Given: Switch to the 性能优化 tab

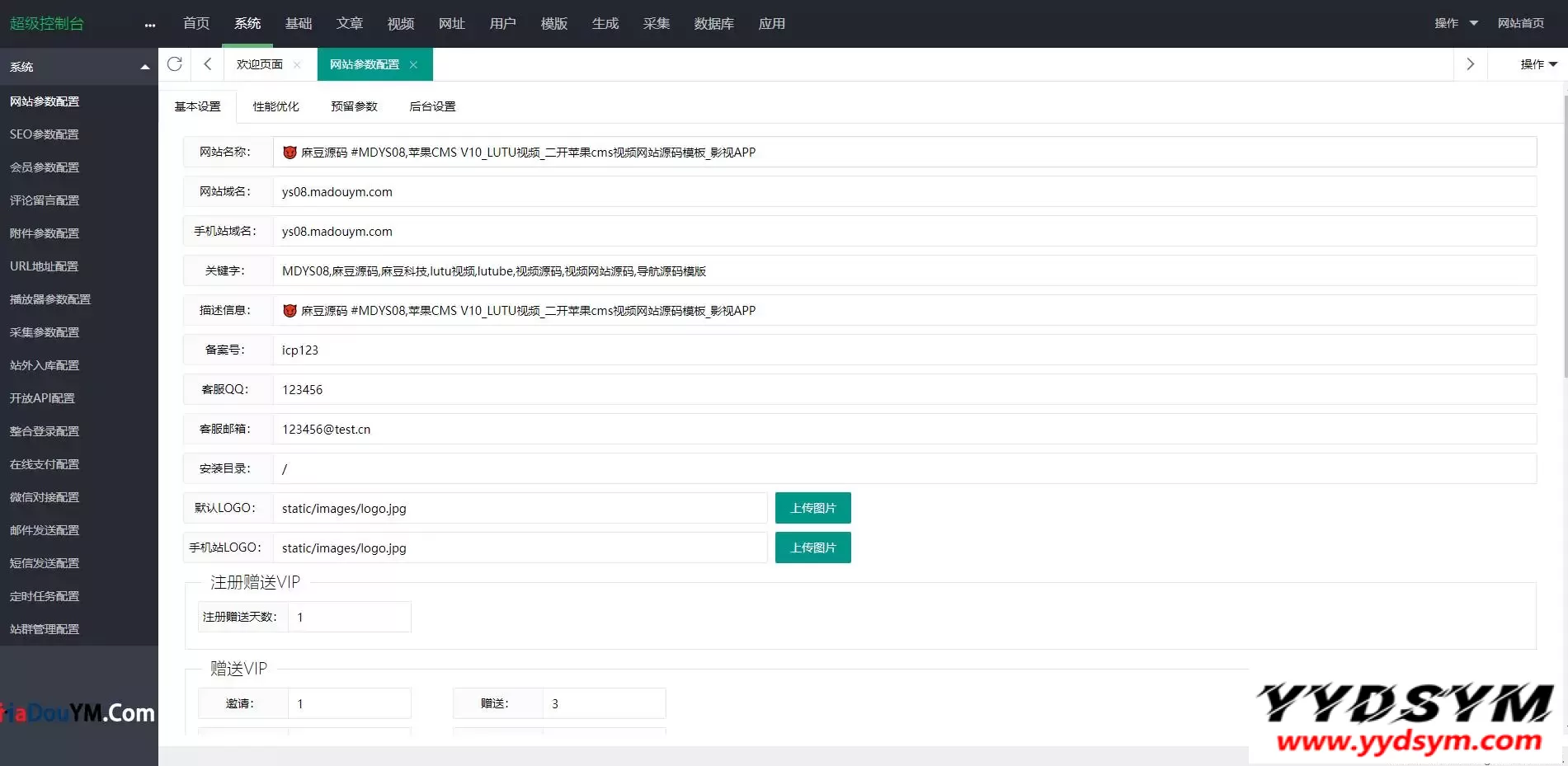Looking at the screenshot, I should pos(275,106).
